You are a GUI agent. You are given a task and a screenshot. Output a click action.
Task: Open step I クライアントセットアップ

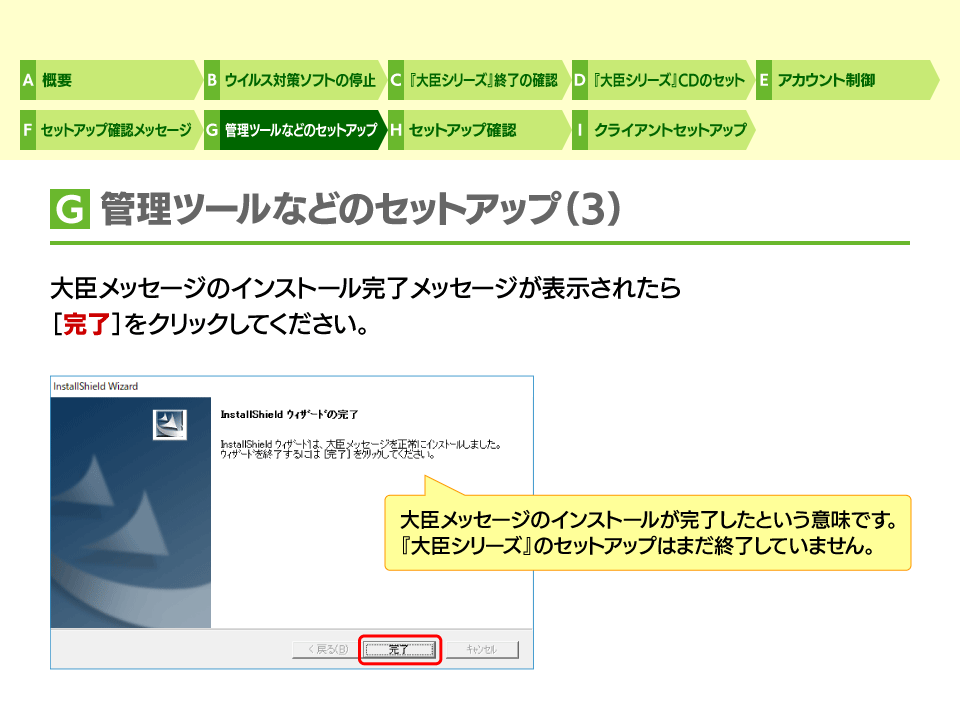click(662, 130)
